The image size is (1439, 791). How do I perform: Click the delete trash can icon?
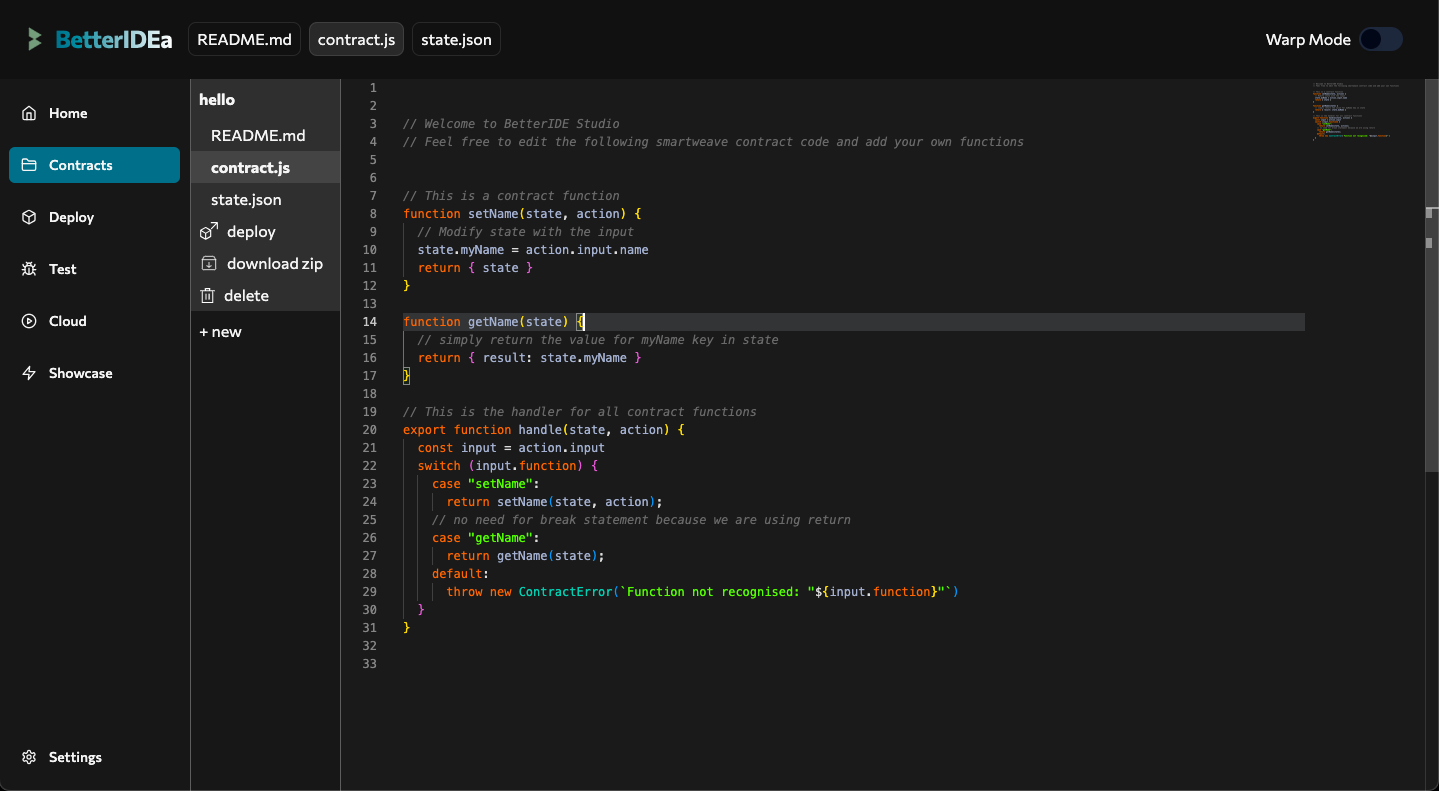pyautogui.click(x=208, y=296)
